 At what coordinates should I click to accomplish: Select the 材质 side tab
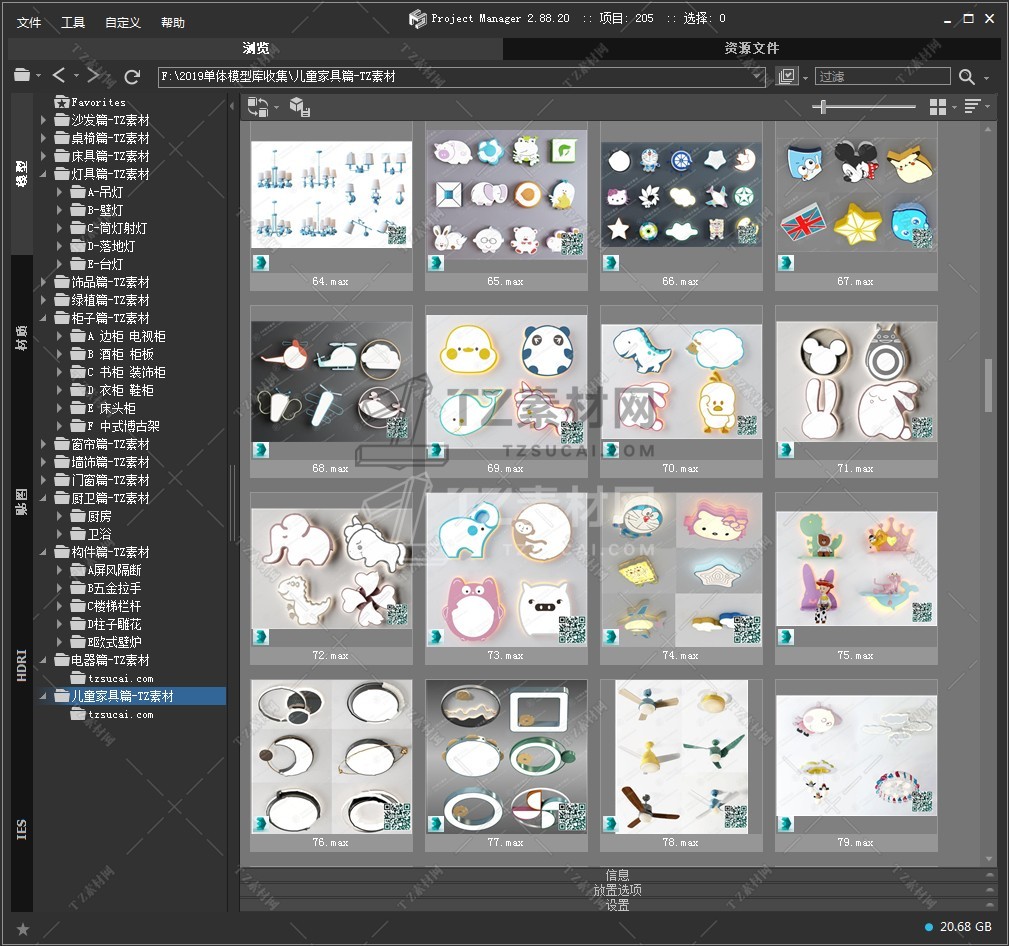click(x=22, y=337)
